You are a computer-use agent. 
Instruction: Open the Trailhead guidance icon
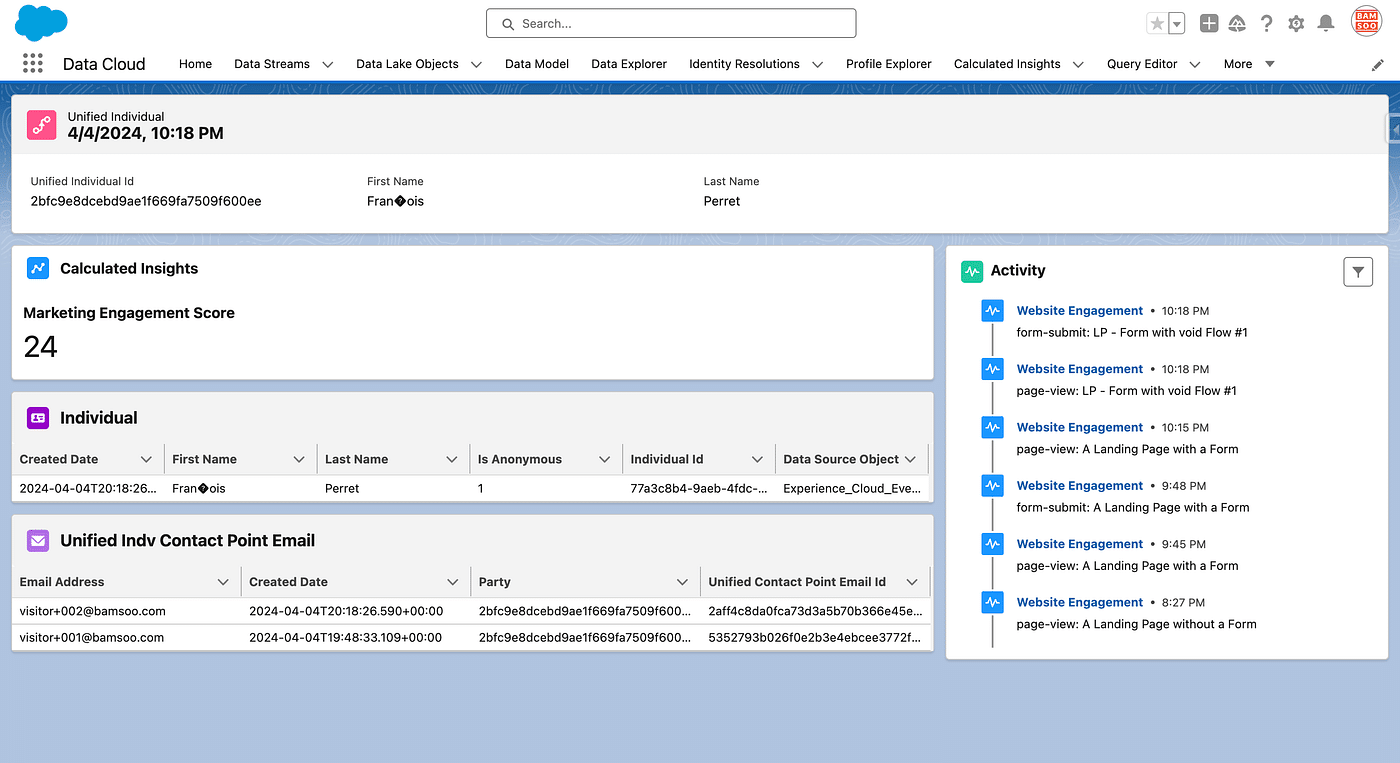pos(1238,24)
